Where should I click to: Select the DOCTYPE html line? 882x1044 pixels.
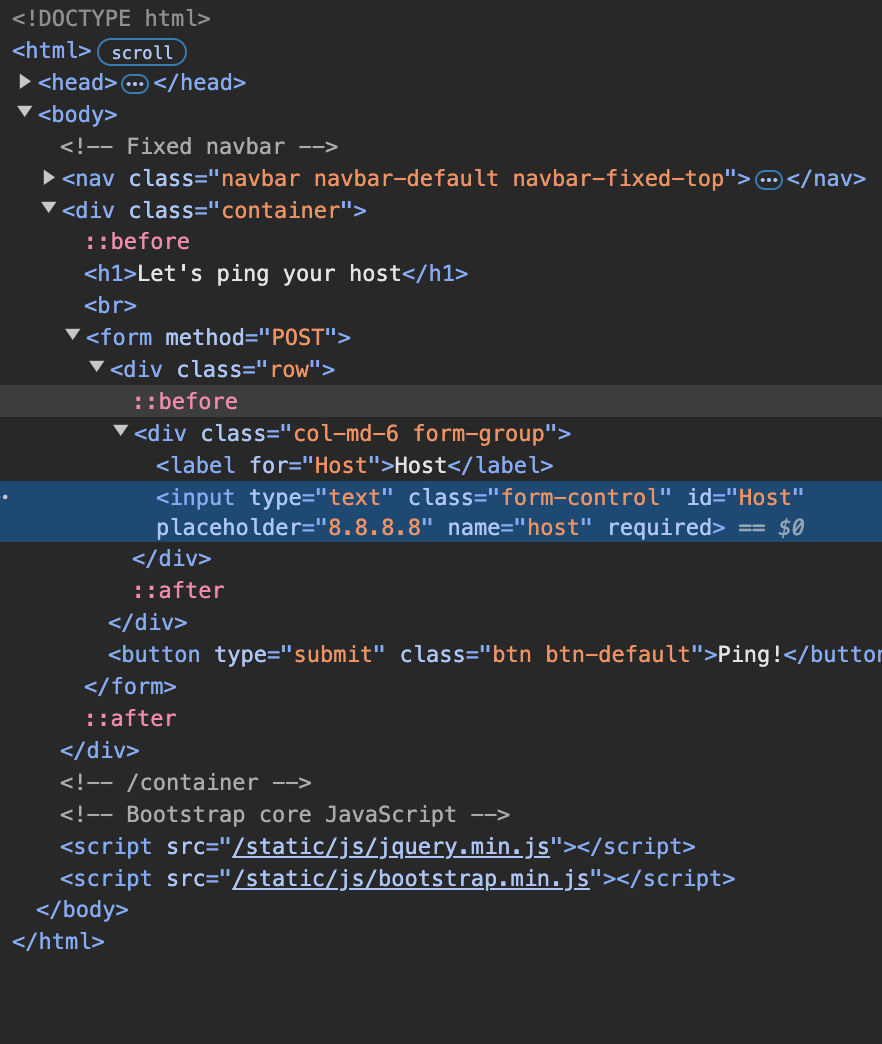[111, 19]
